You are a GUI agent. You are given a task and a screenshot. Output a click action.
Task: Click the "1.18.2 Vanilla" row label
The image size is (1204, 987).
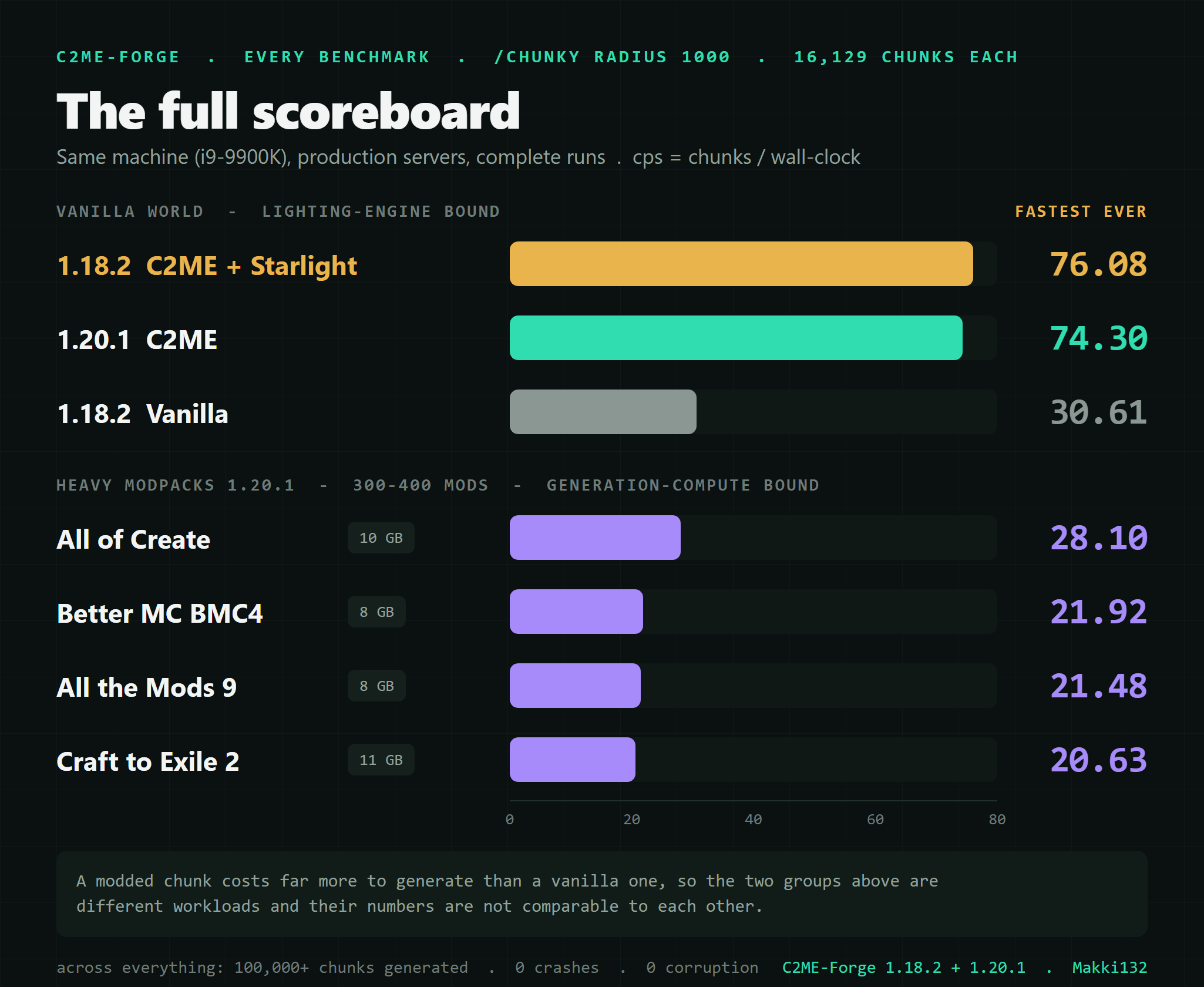point(142,414)
